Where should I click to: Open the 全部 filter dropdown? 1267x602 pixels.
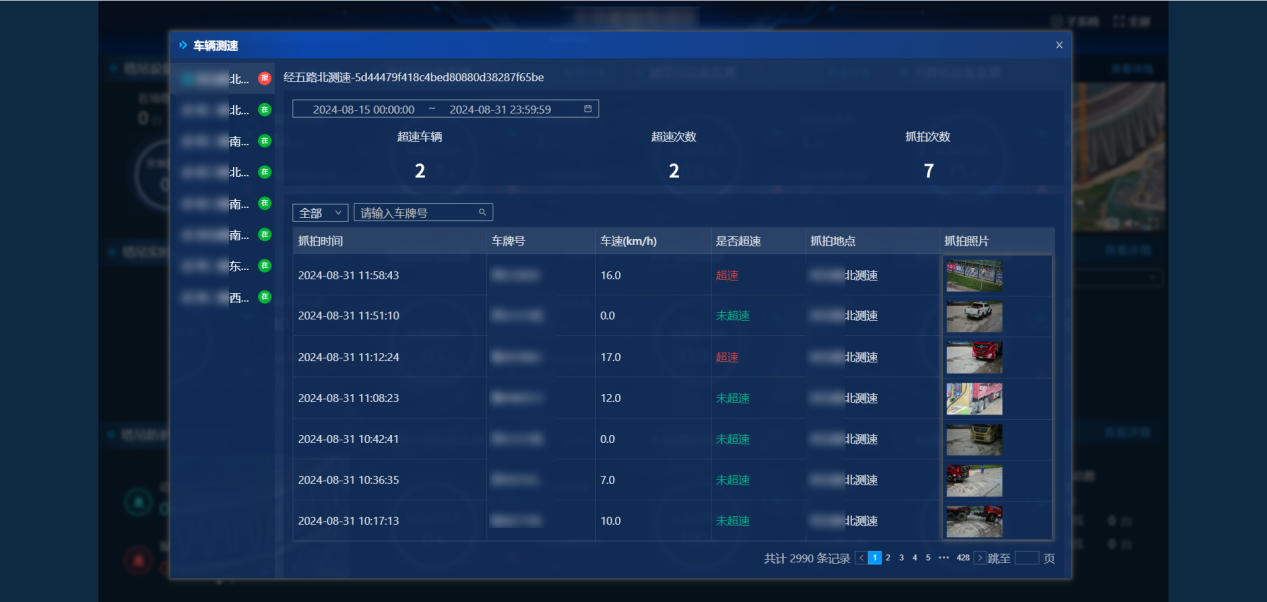[x=320, y=213]
